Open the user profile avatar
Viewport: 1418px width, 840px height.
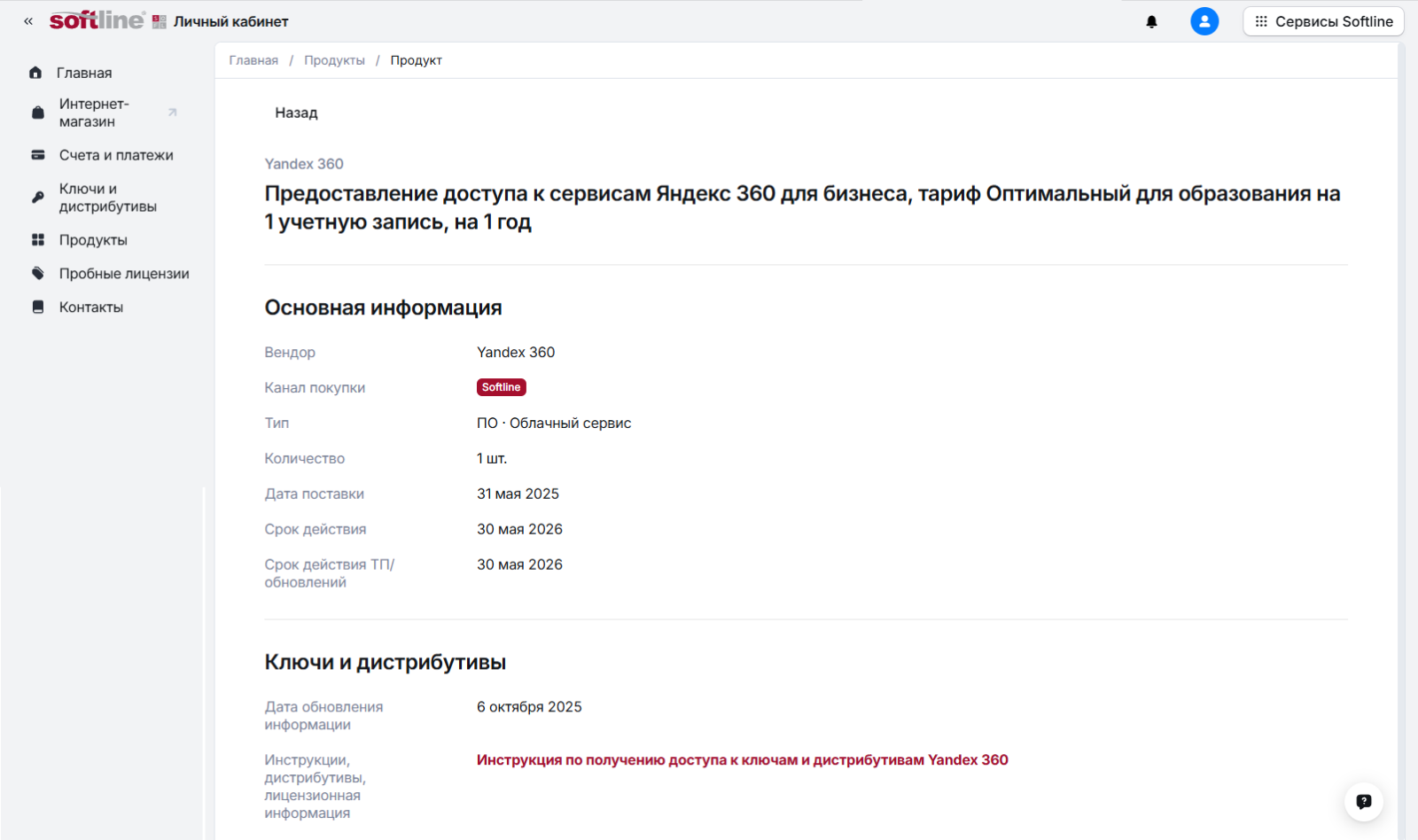(x=1204, y=21)
